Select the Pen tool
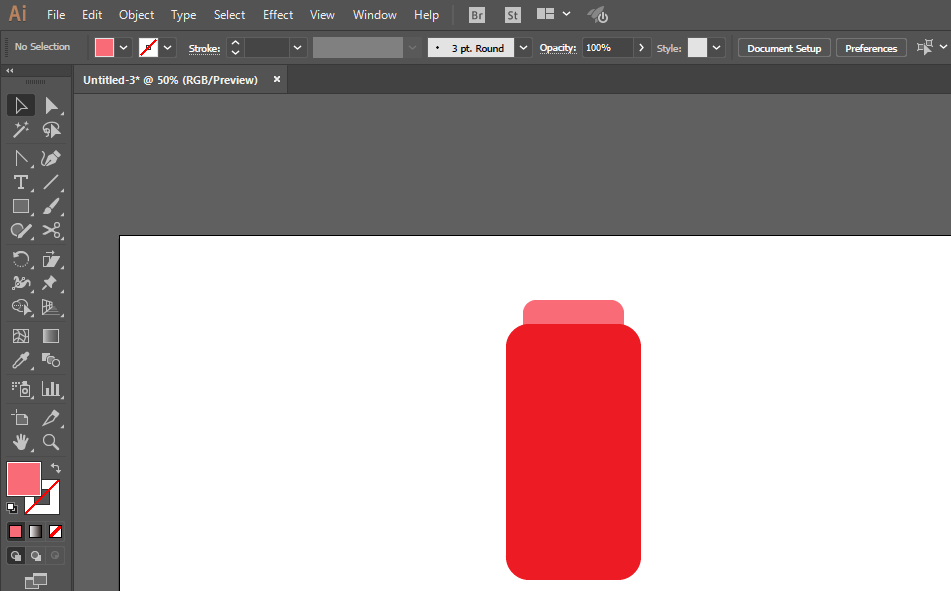 click(x=51, y=158)
